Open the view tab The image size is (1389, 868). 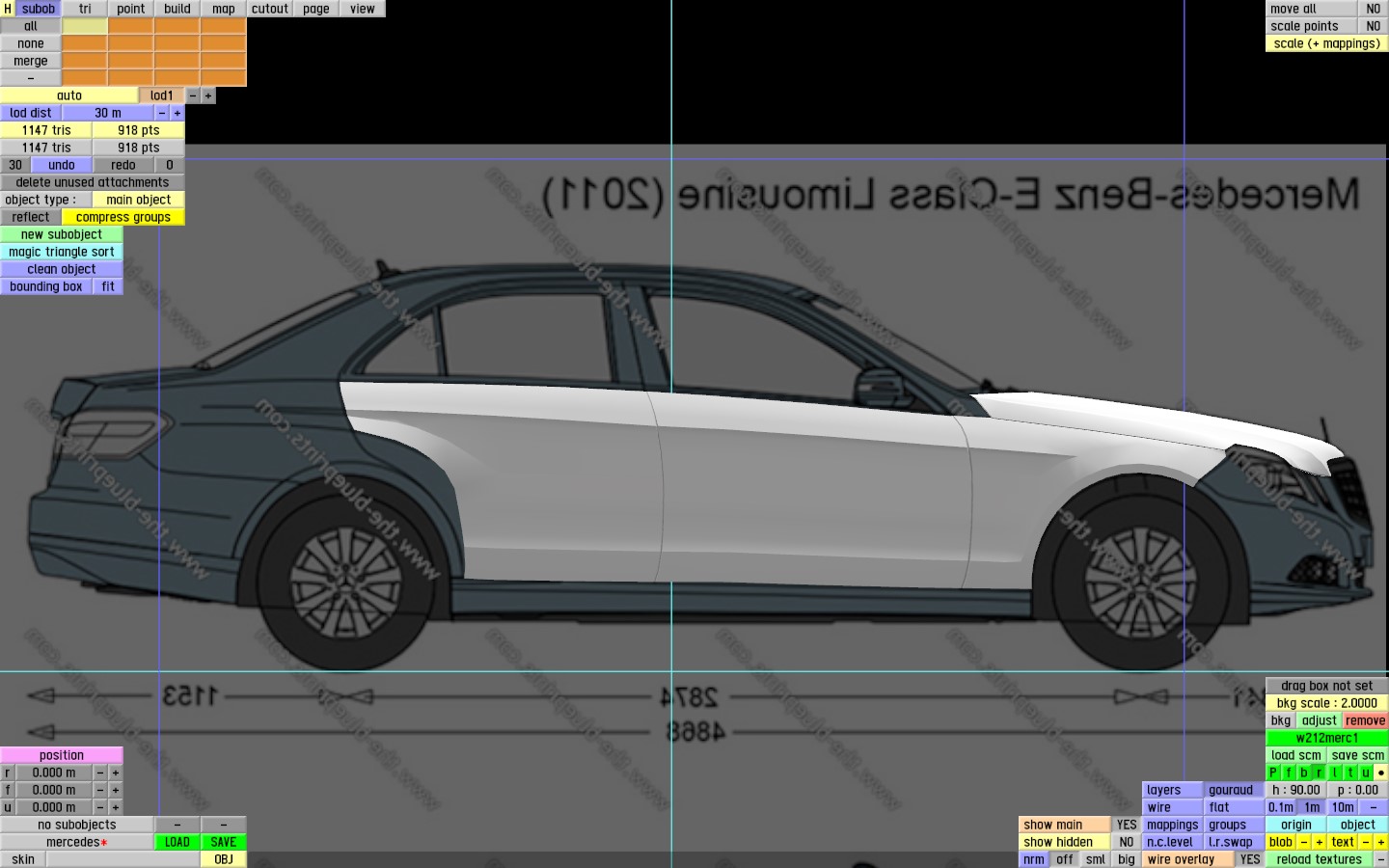(x=363, y=9)
